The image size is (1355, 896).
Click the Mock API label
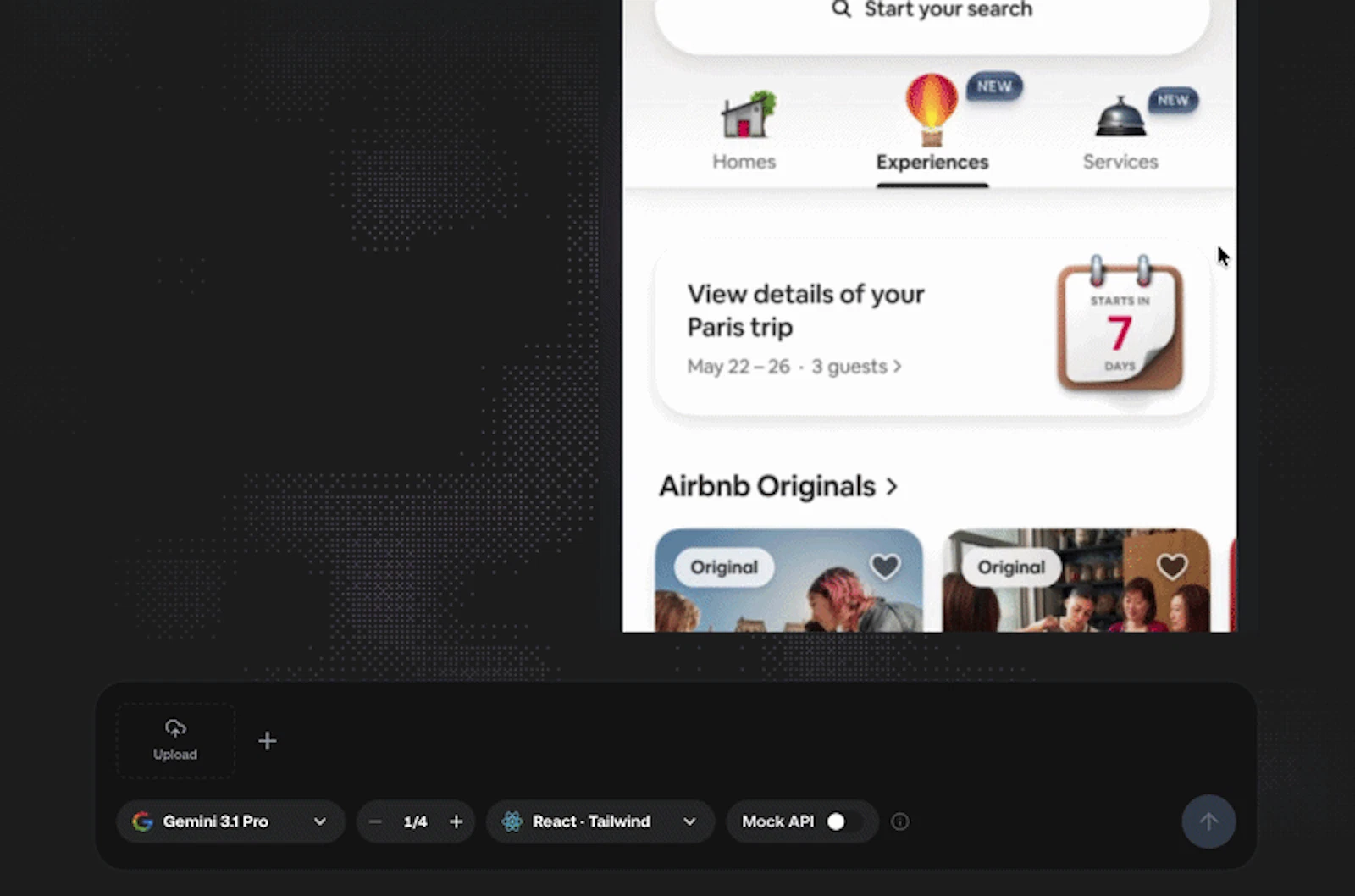[777, 821]
